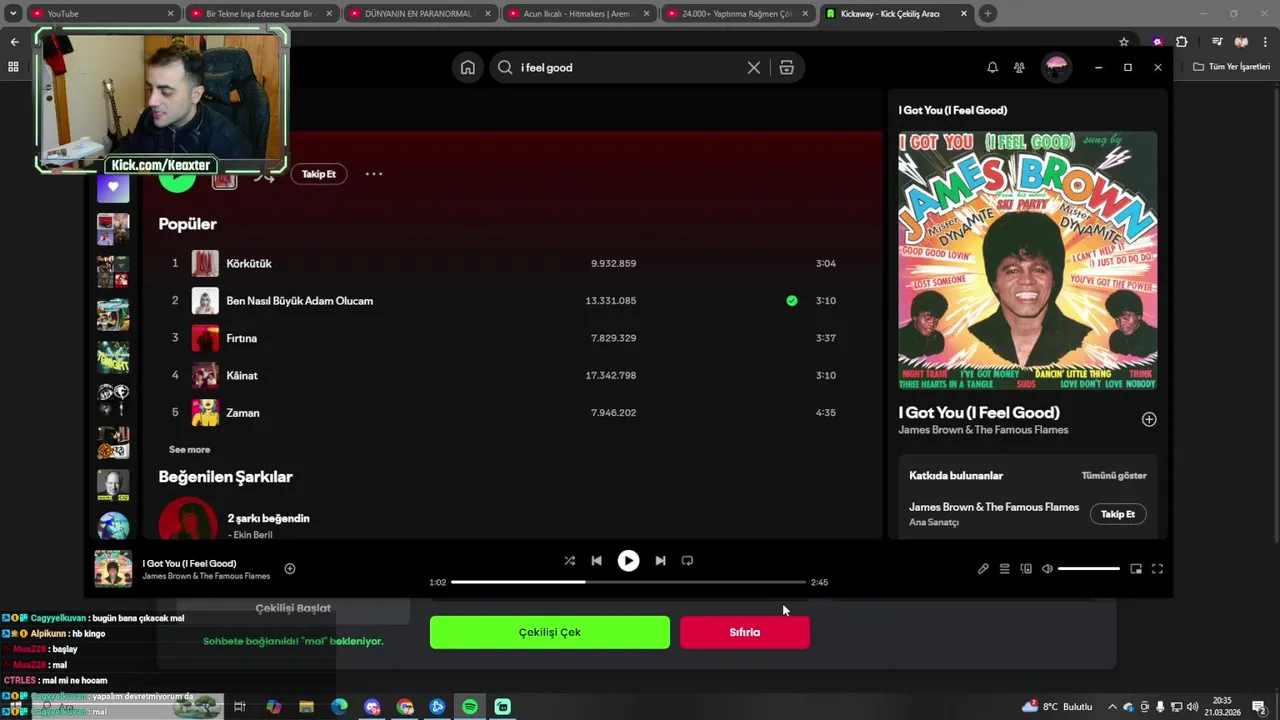1280x720 pixels.
Task: Add track to playlist plus icon in right panel
Action: click(1149, 420)
